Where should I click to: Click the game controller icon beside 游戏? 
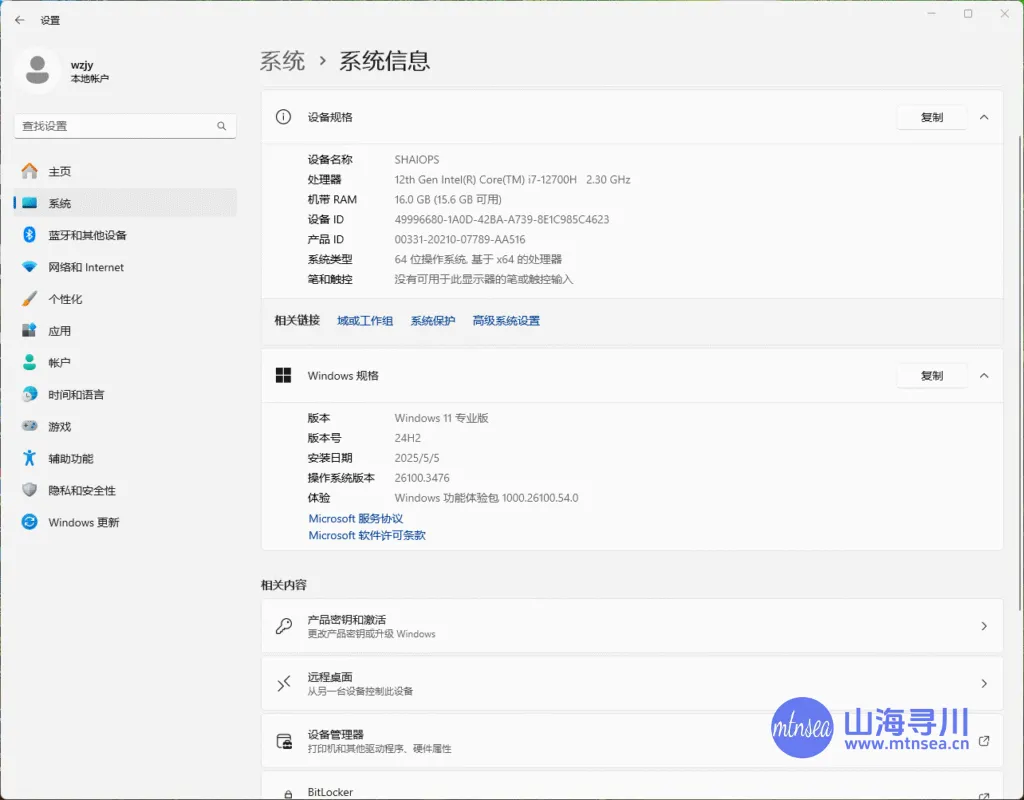pos(29,426)
